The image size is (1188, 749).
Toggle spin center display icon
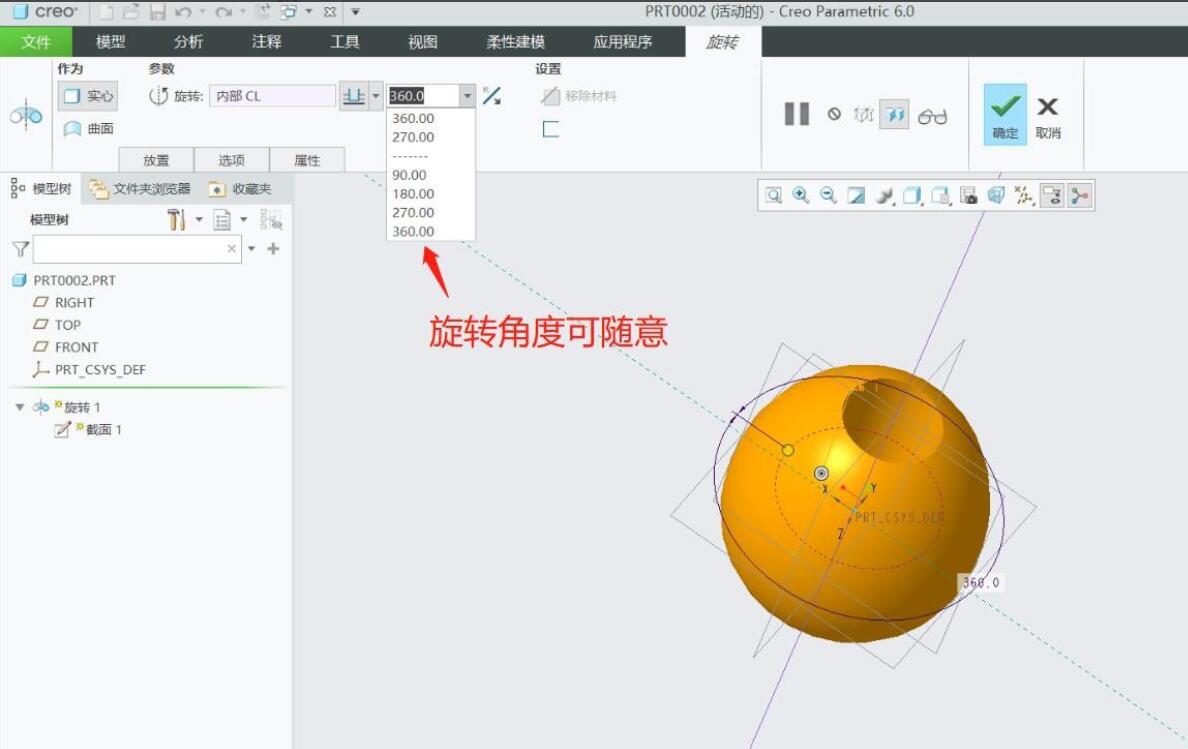1080,195
